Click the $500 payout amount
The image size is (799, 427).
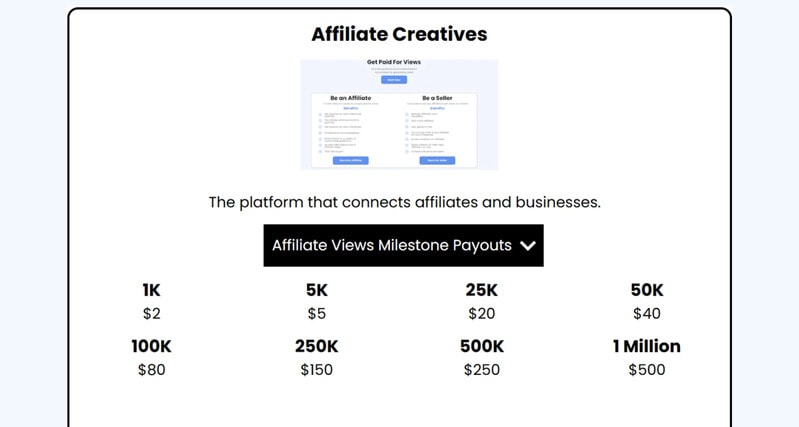click(646, 370)
